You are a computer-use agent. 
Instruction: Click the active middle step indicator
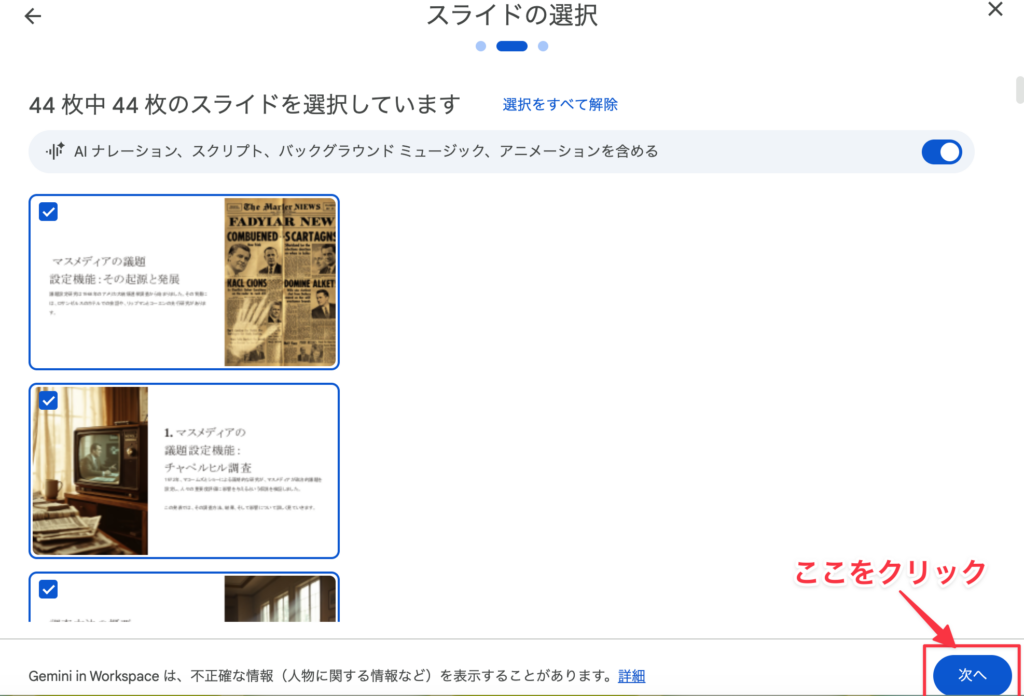pyautogui.click(x=512, y=46)
